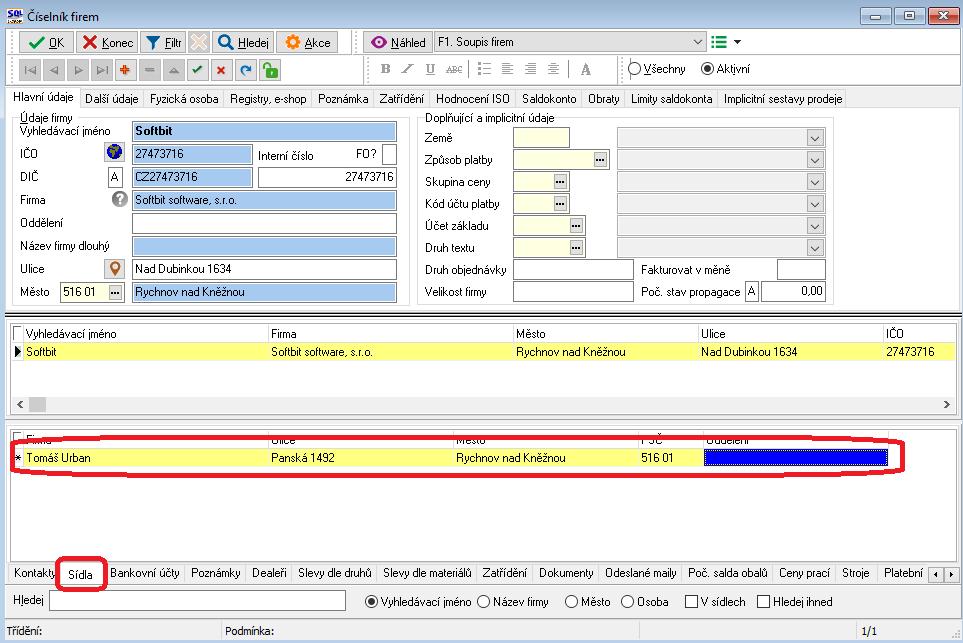Open the Saldokonto tab

tap(549, 99)
